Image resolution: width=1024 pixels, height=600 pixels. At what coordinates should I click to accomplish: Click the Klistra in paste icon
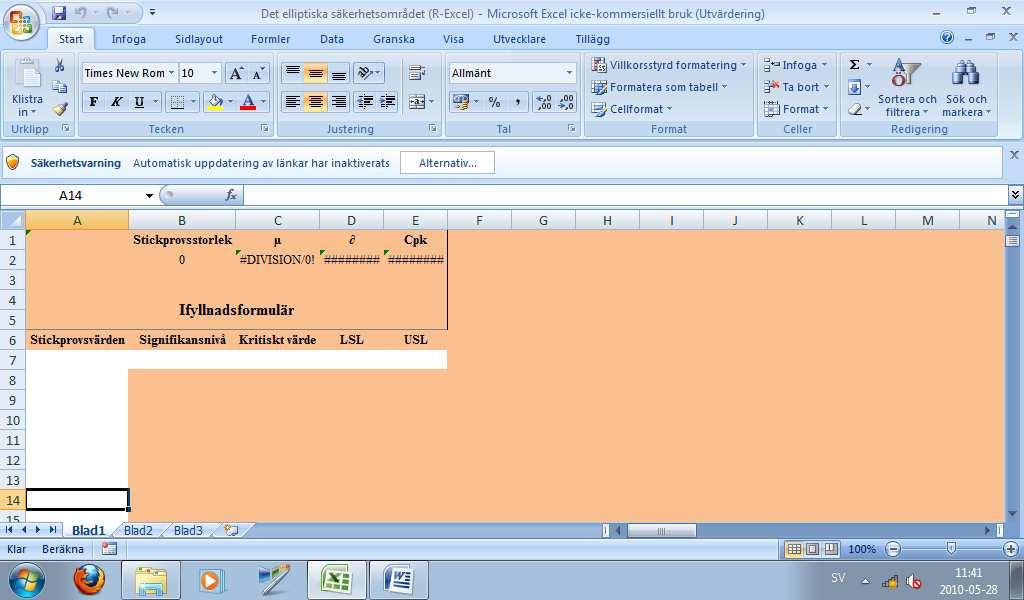pos(28,73)
